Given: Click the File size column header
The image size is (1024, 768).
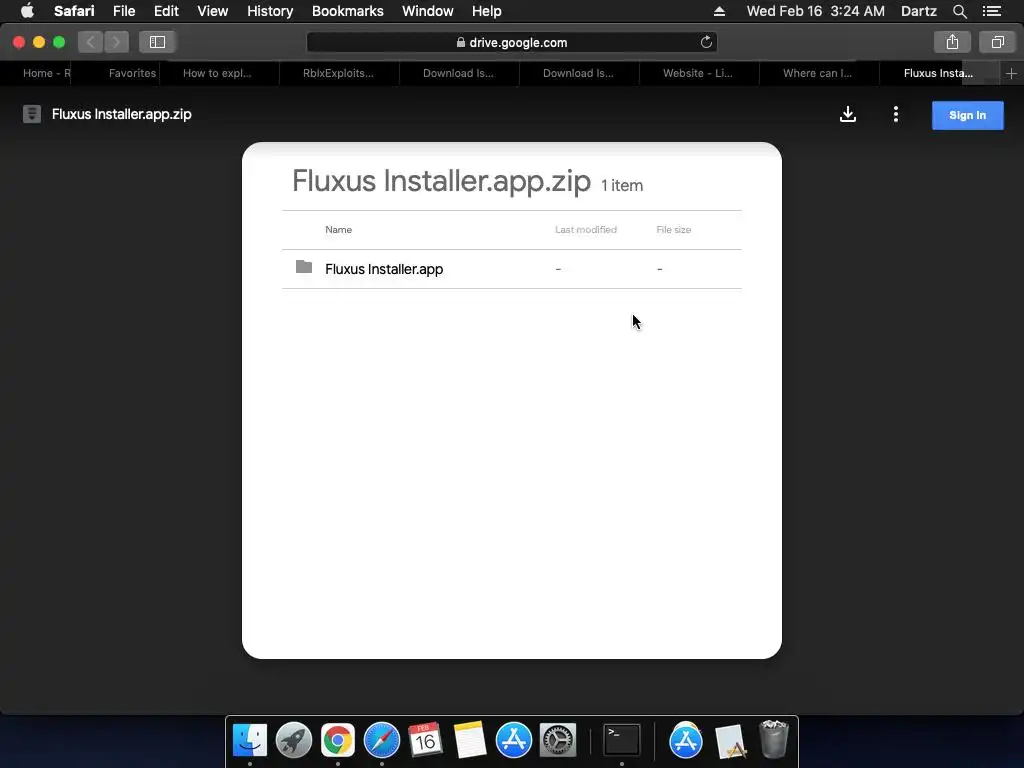Looking at the screenshot, I should (673, 230).
